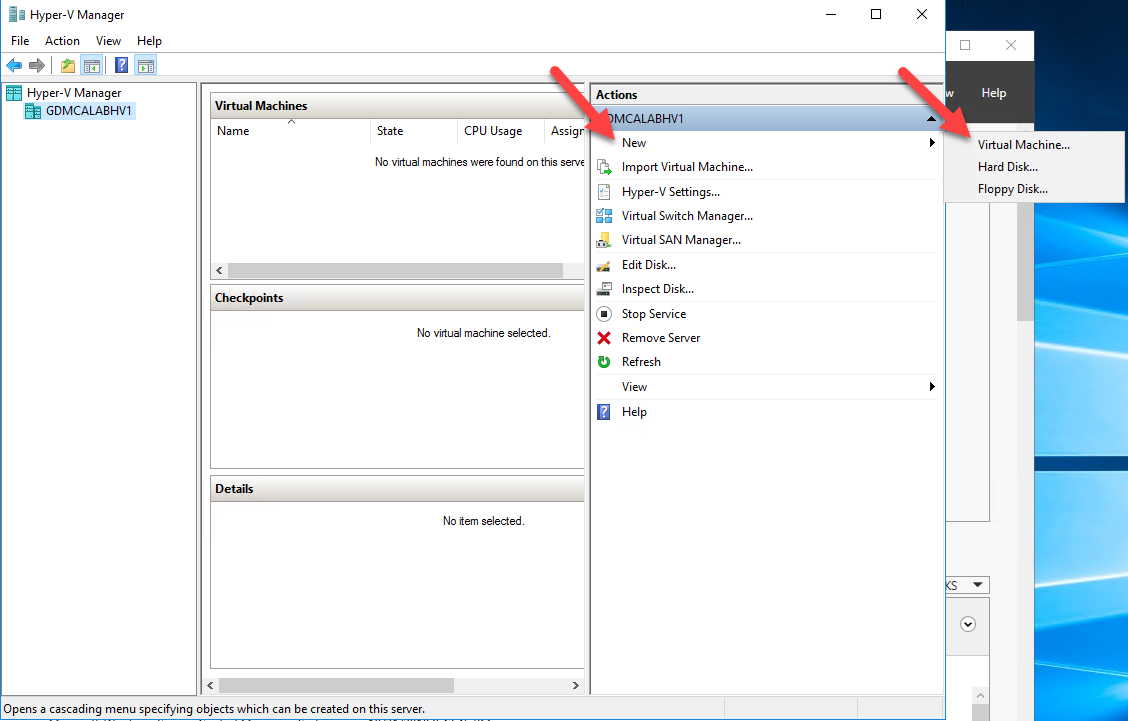Click the Up One Level folder icon

68,66
